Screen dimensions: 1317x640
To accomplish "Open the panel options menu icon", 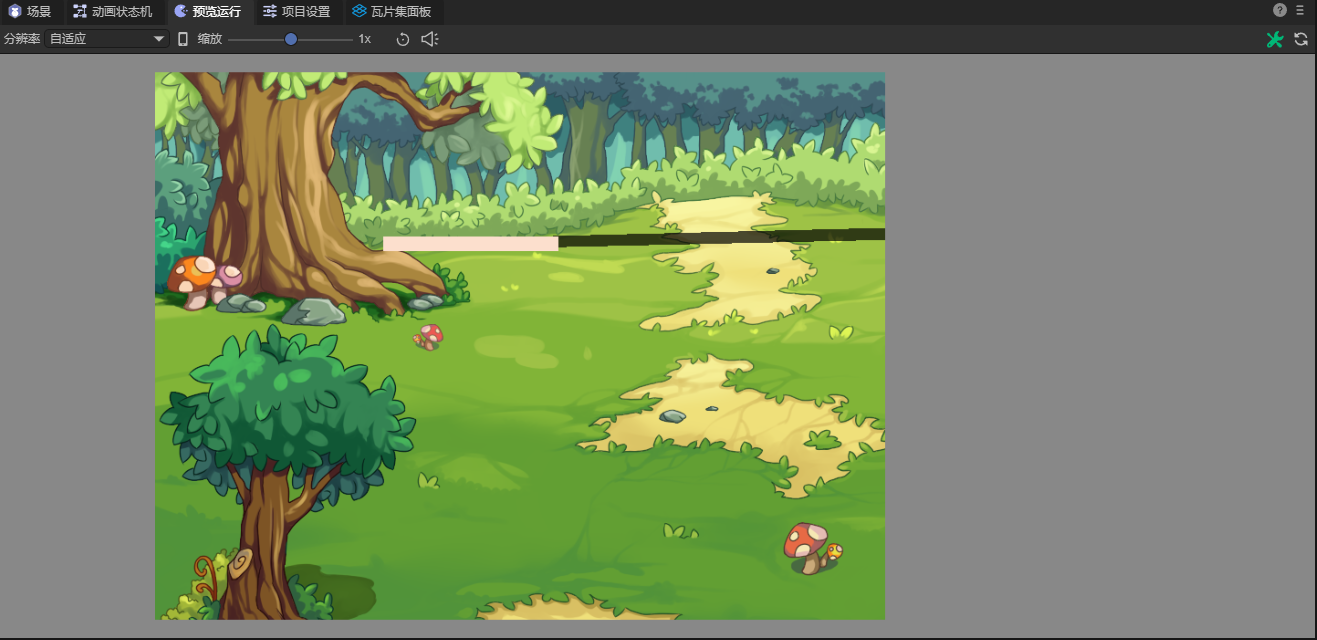I will click(x=1300, y=10).
